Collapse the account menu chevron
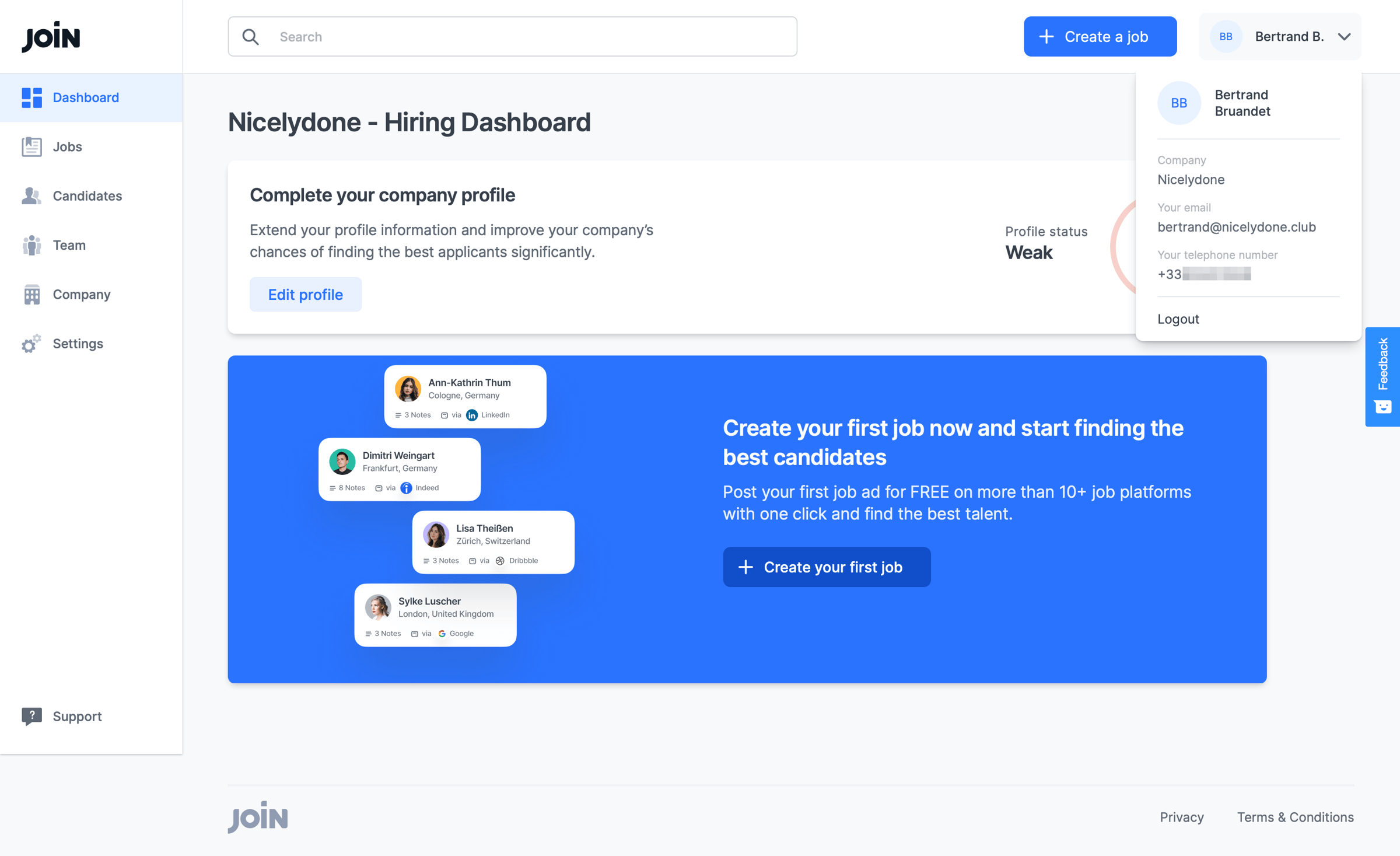This screenshot has height=856, width=1400. (x=1345, y=37)
